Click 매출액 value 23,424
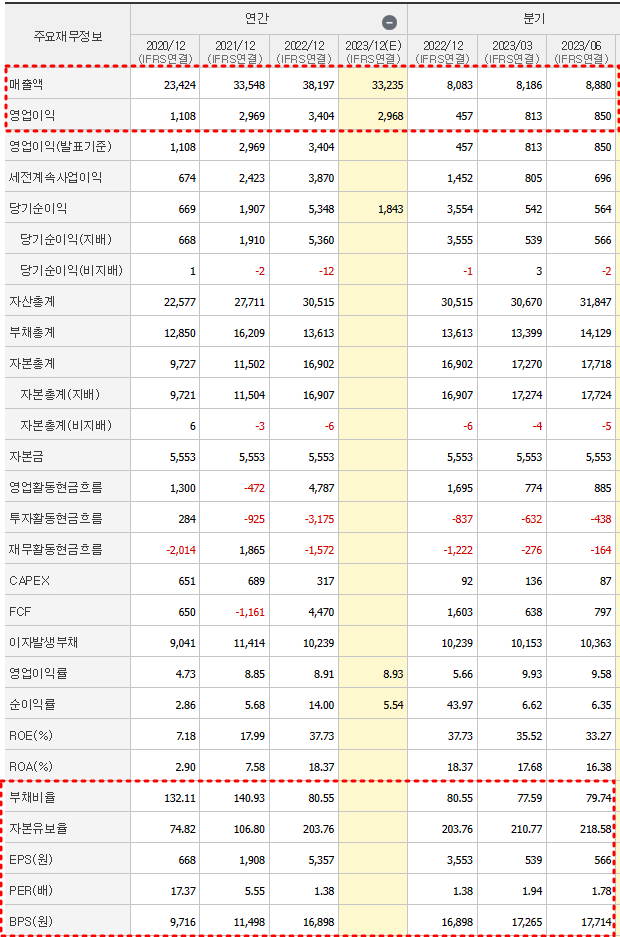The width and height of the screenshot is (620, 937). click(180, 85)
